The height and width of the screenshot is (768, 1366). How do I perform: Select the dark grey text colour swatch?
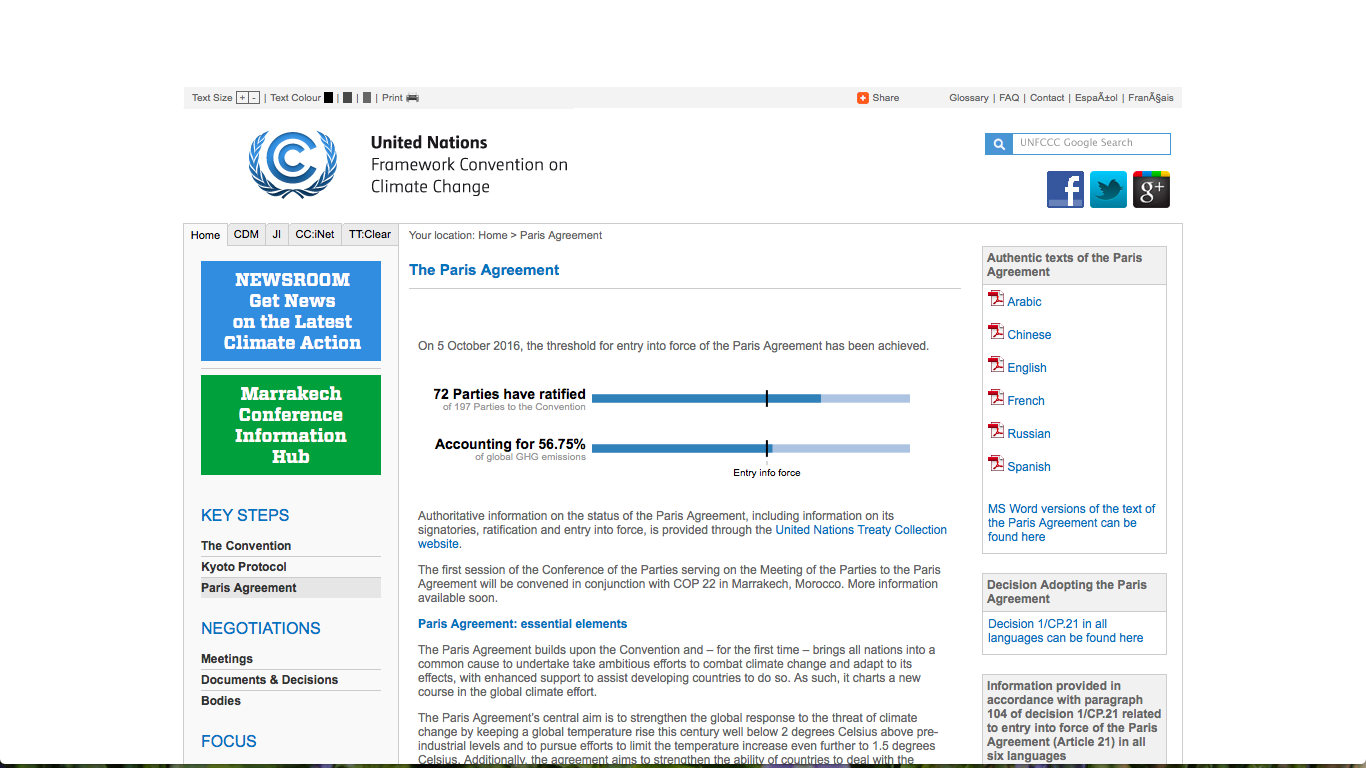point(347,98)
